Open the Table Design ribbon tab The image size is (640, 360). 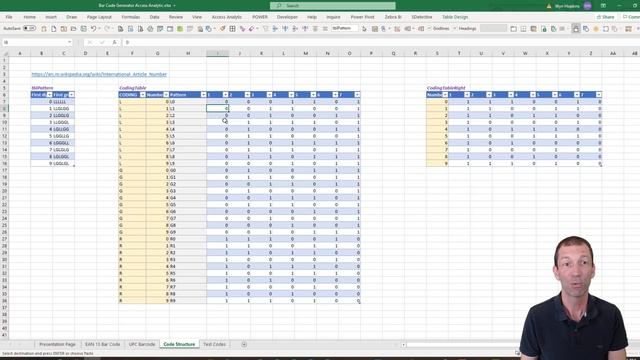coord(455,17)
